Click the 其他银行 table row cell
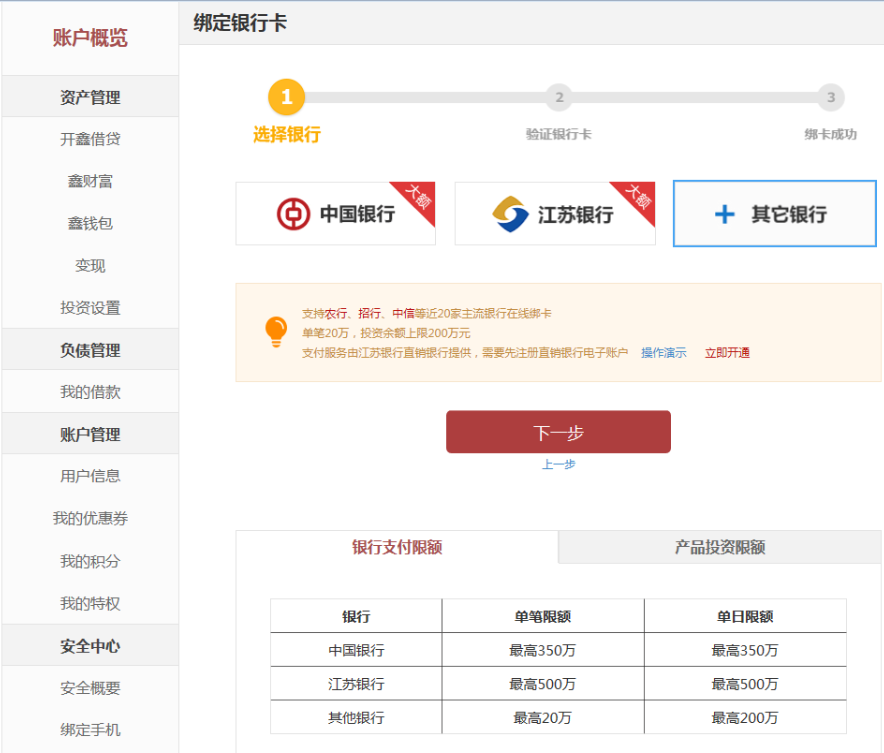Image resolution: width=884 pixels, height=753 pixels. [x=356, y=717]
